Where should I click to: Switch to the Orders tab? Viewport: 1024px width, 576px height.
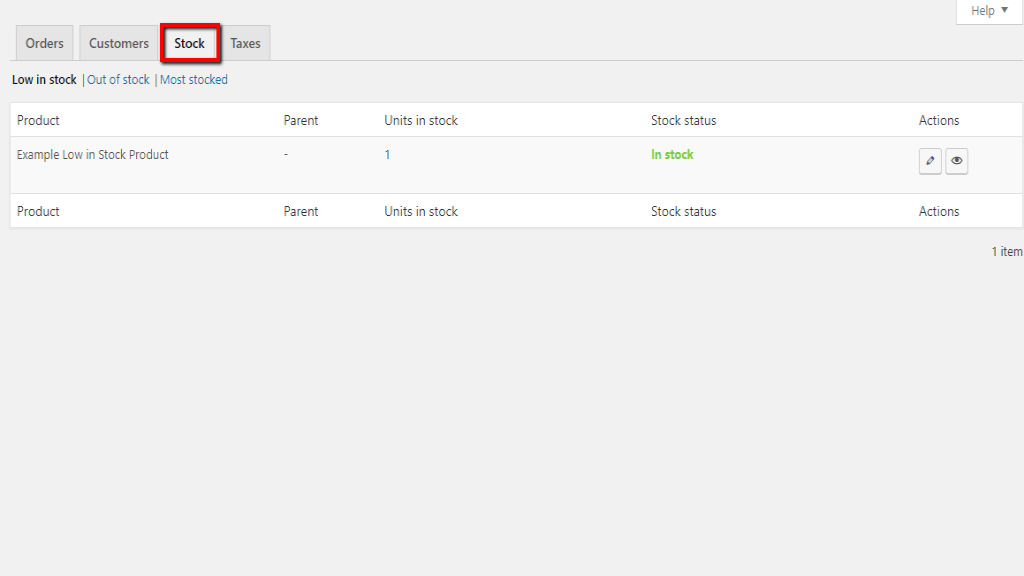tap(45, 44)
